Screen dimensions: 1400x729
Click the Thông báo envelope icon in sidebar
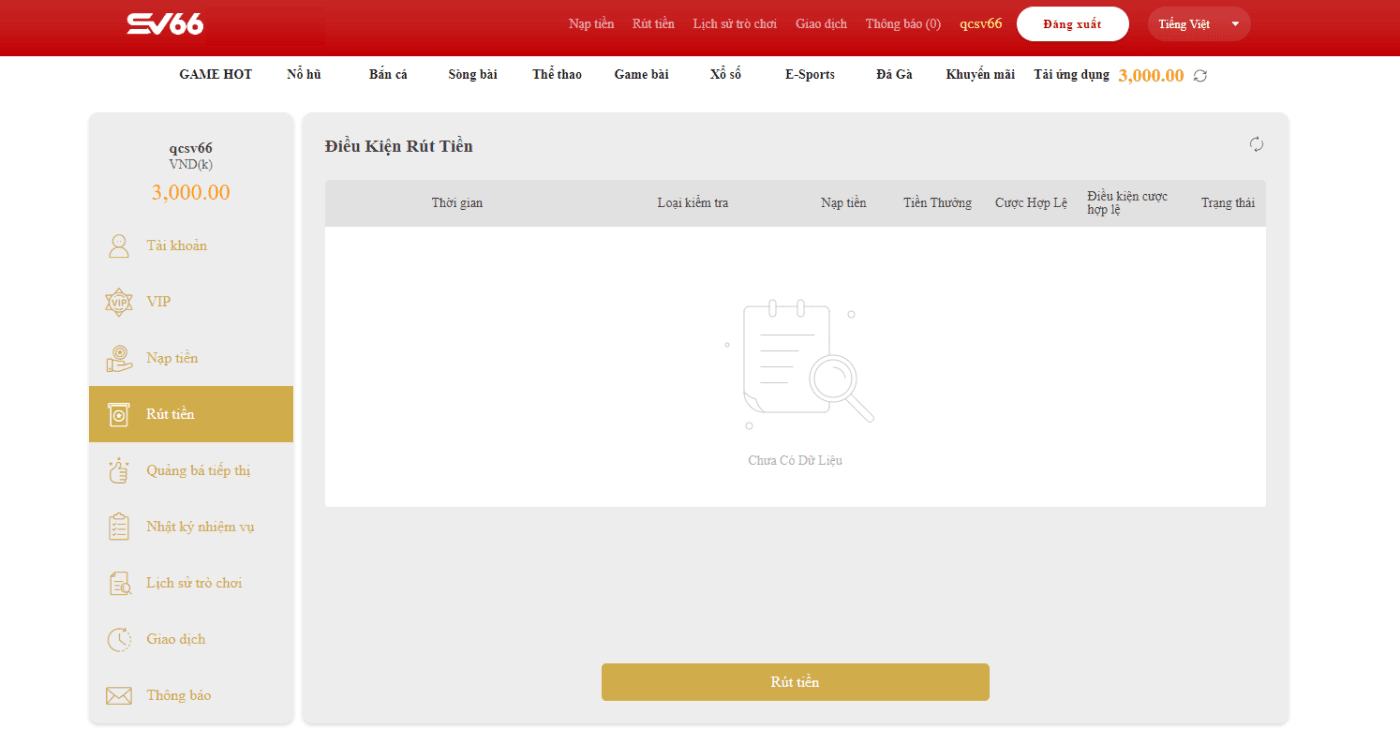119,695
